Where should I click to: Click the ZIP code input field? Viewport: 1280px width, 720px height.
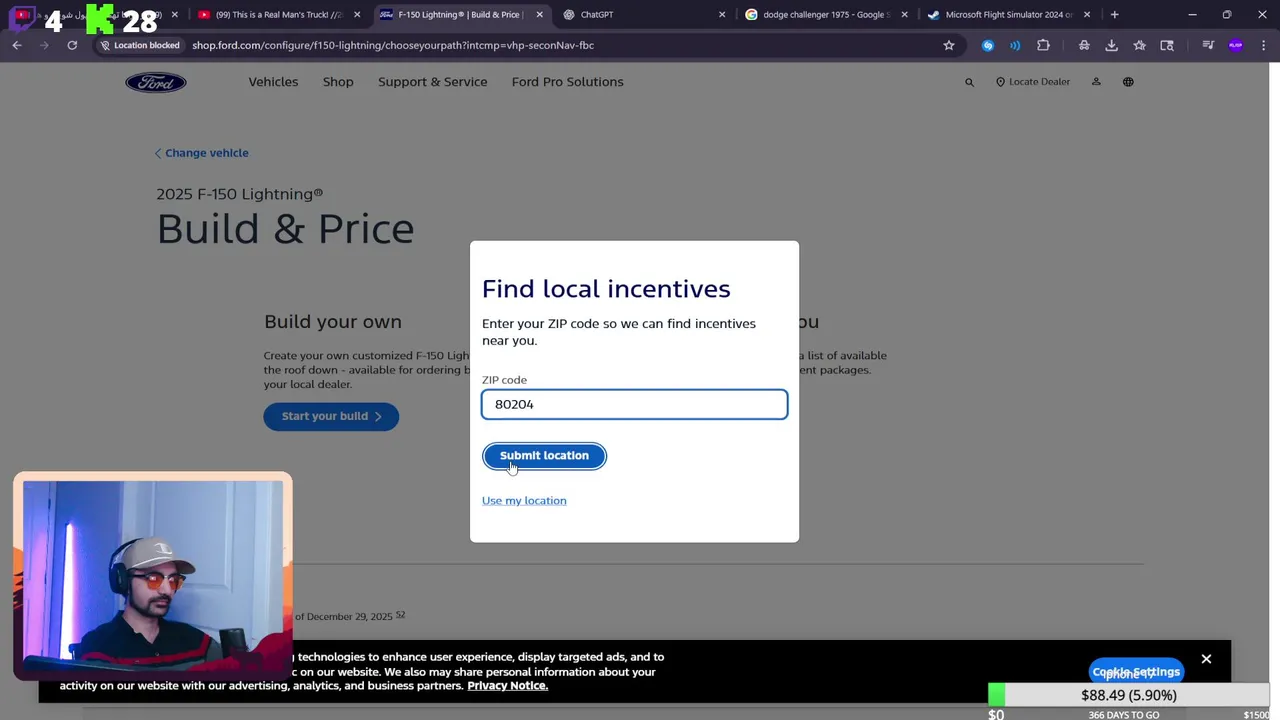pyautogui.click(x=634, y=404)
